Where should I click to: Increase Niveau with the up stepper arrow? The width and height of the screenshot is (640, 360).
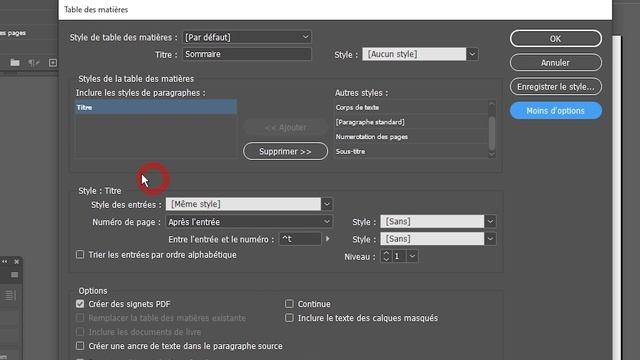click(386, 253)
